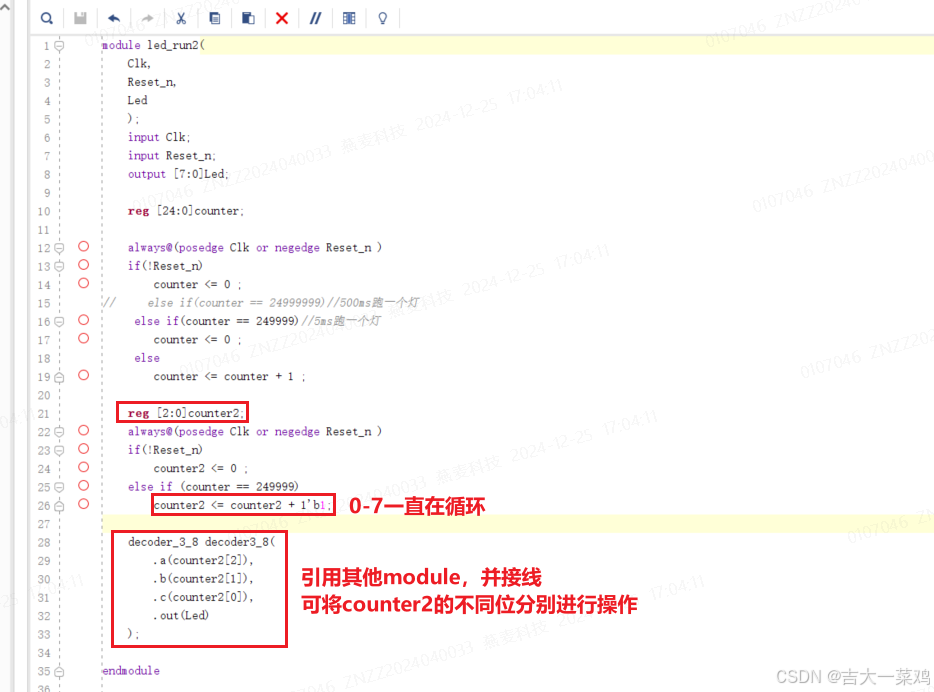This screenshot has width=934, height=692.
Task: Click 'input Reset_n;' on line 7
Action: [172, 156]
